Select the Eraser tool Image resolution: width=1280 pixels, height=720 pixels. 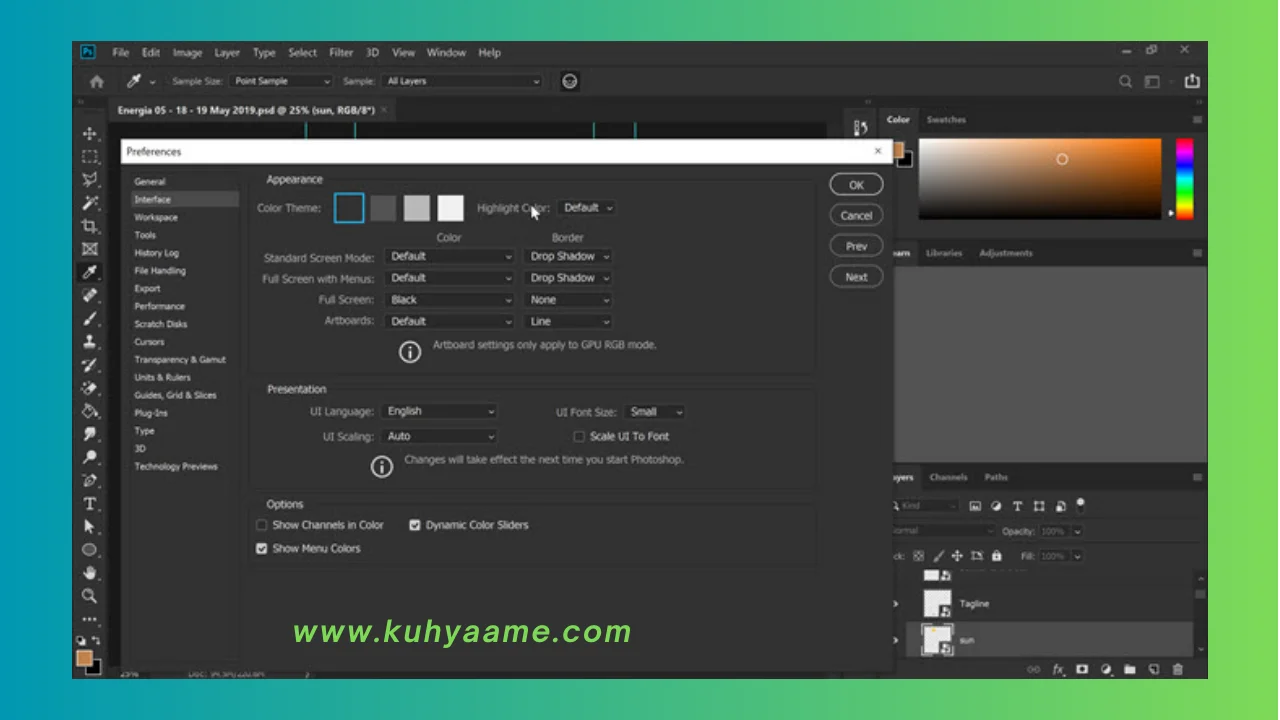(90, 388)
